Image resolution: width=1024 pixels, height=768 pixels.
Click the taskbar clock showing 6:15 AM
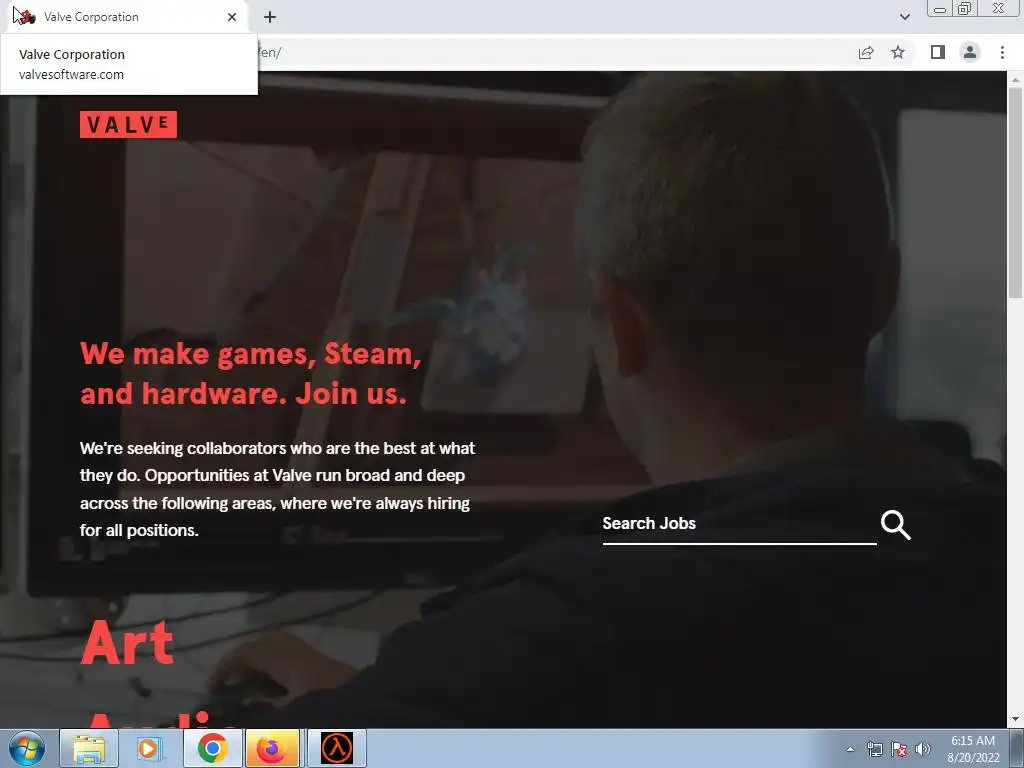click(x=973, y=748)
